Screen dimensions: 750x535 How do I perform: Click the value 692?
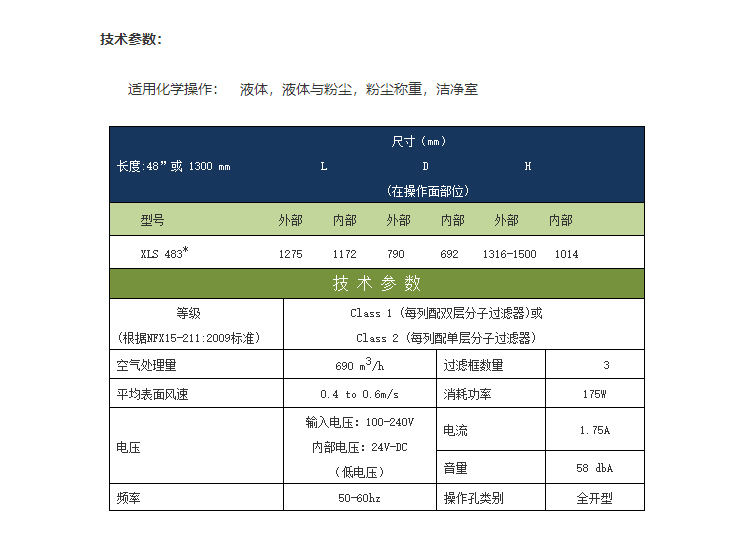[449, 254]
